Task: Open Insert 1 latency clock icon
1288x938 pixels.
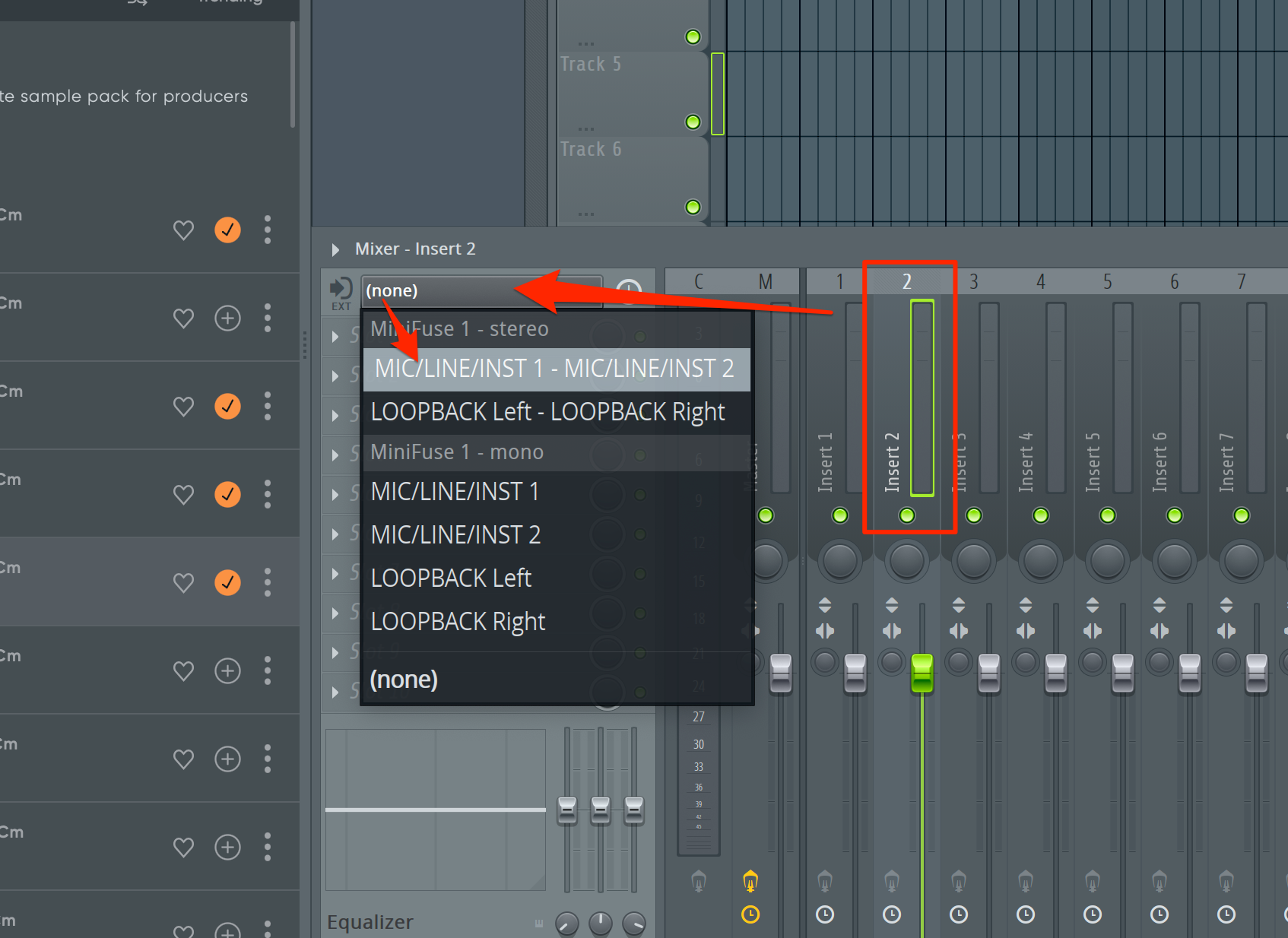Action: [x=825, y=914]
